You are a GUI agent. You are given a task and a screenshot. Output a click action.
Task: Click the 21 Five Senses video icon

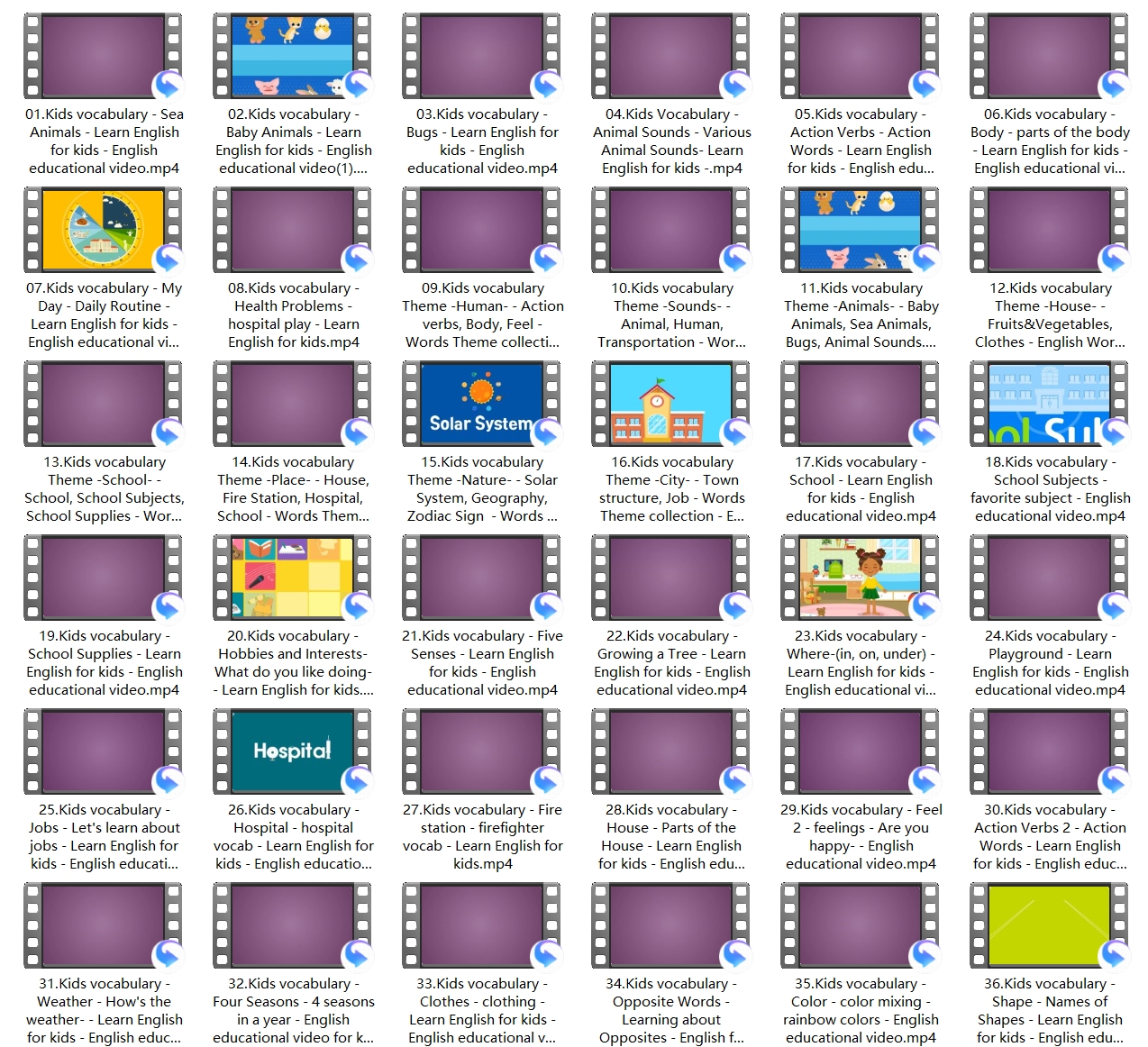pos(481,578)
